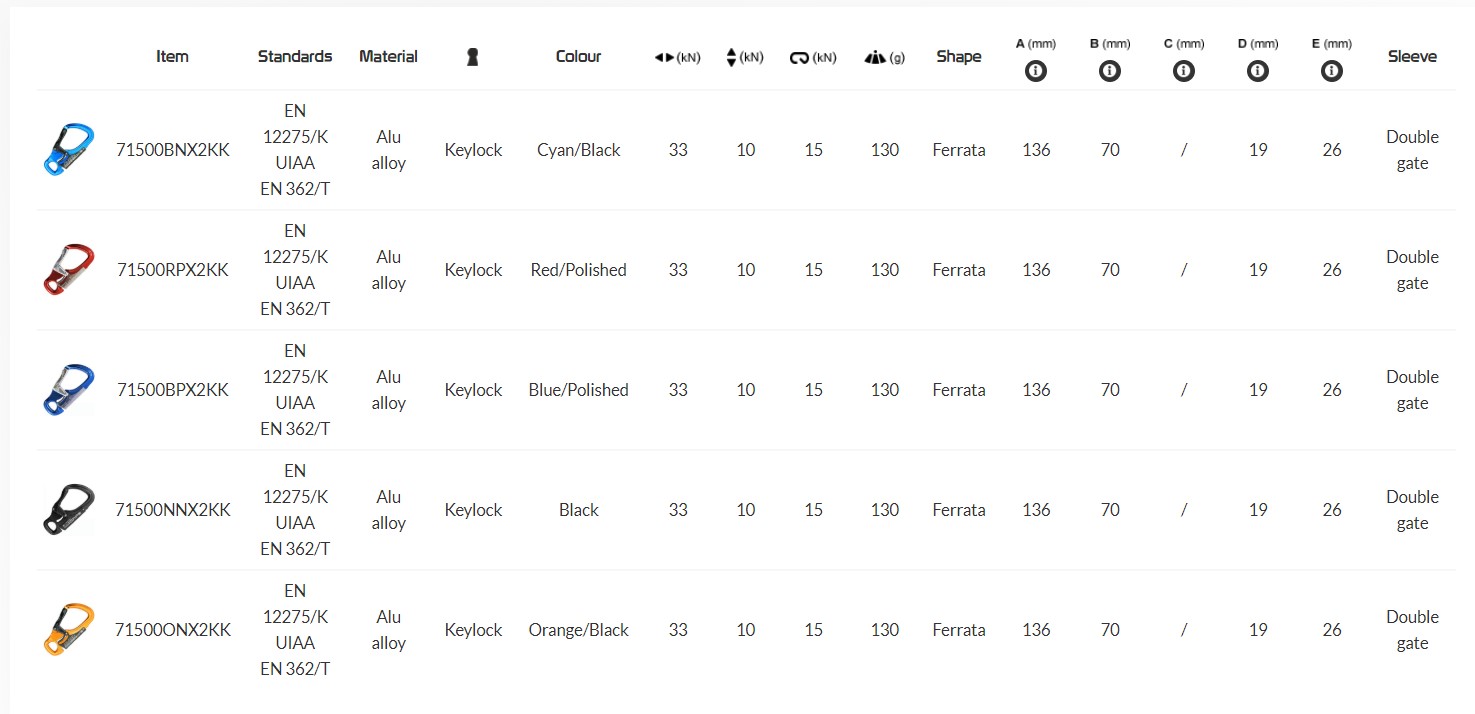
Task: Click info icon under E (mm) column
Action: coord(1331,71)
